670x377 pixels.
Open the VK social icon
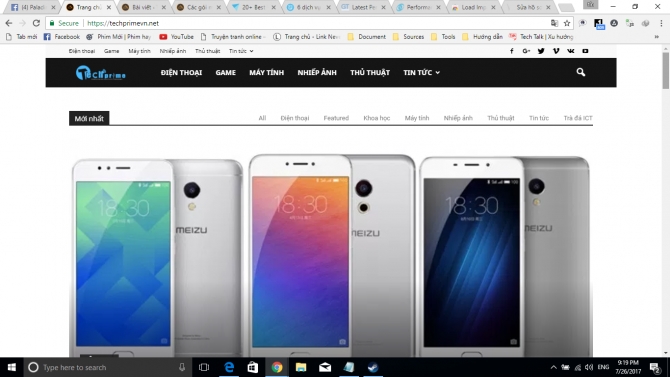[x=570, y=51]
